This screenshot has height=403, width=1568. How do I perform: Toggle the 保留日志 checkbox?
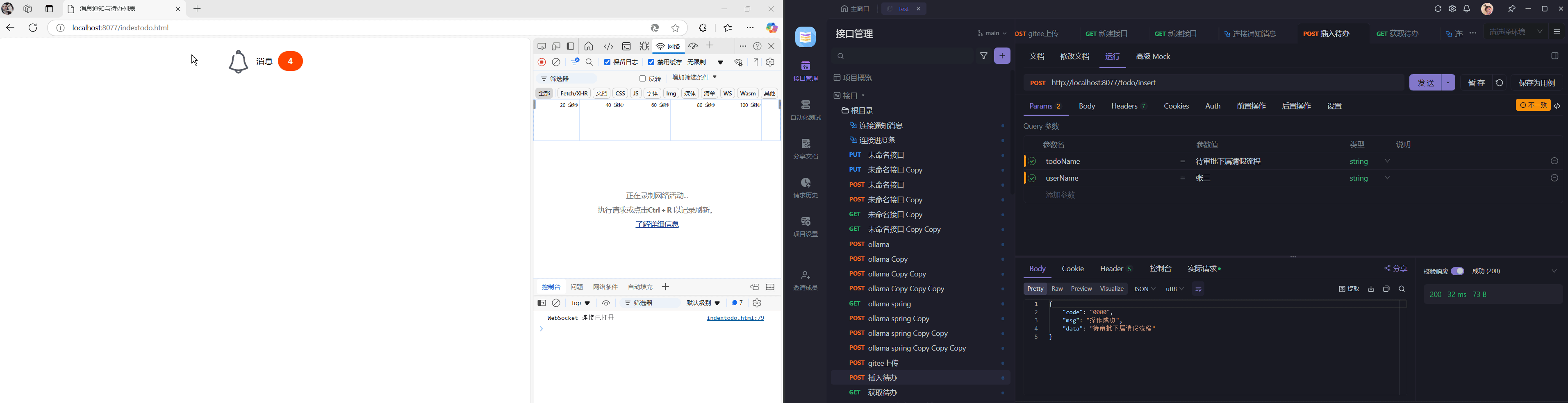click(x=607, y=62)
